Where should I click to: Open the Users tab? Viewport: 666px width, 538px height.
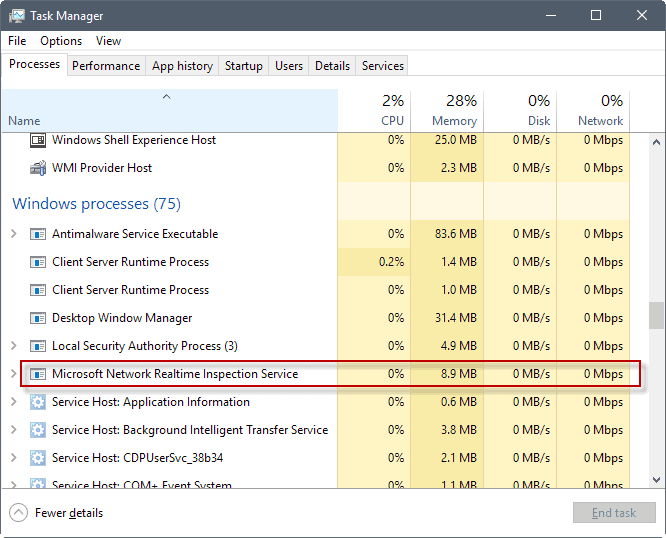[289, 66]
